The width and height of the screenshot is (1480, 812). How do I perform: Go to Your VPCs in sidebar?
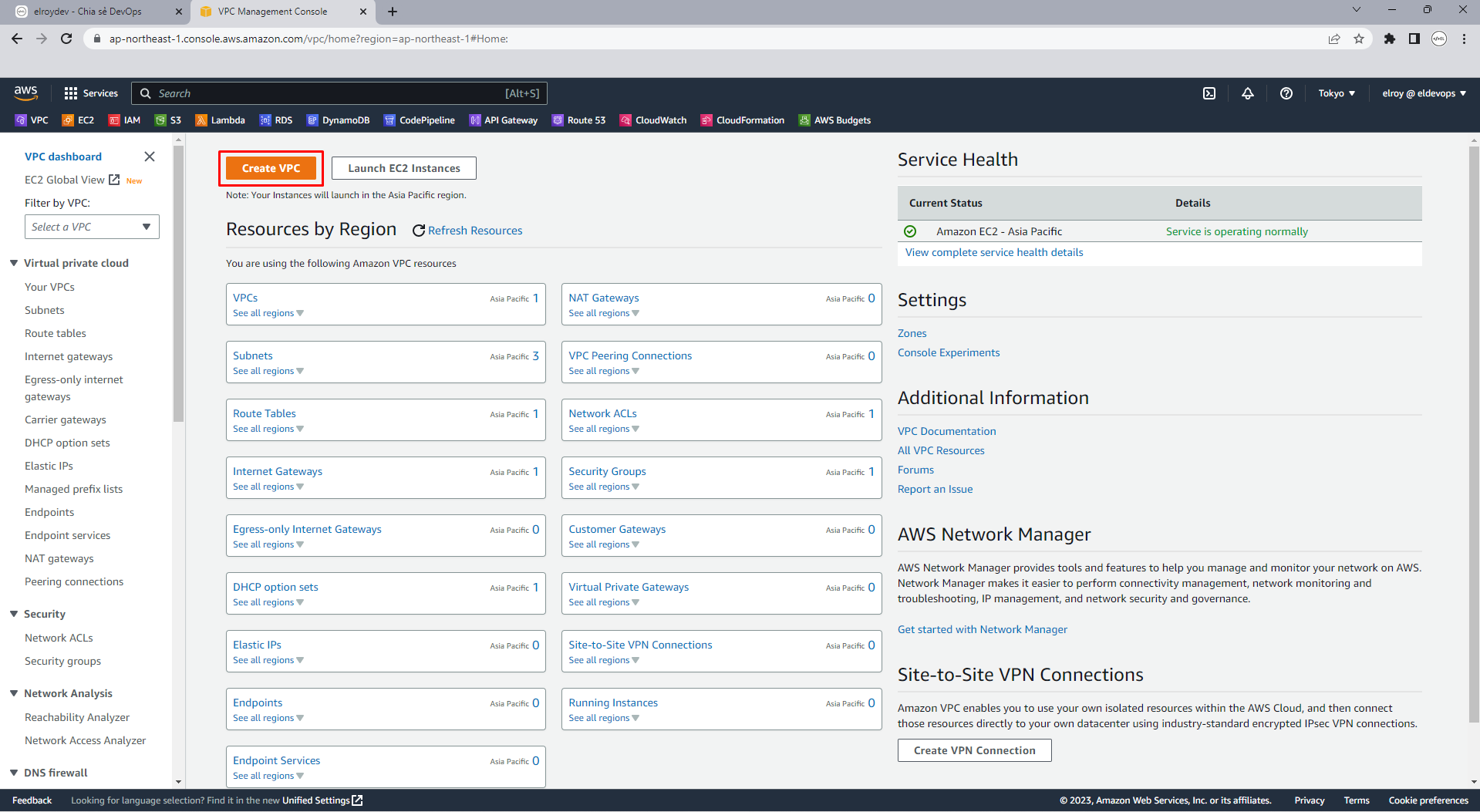tap(49, 287)
